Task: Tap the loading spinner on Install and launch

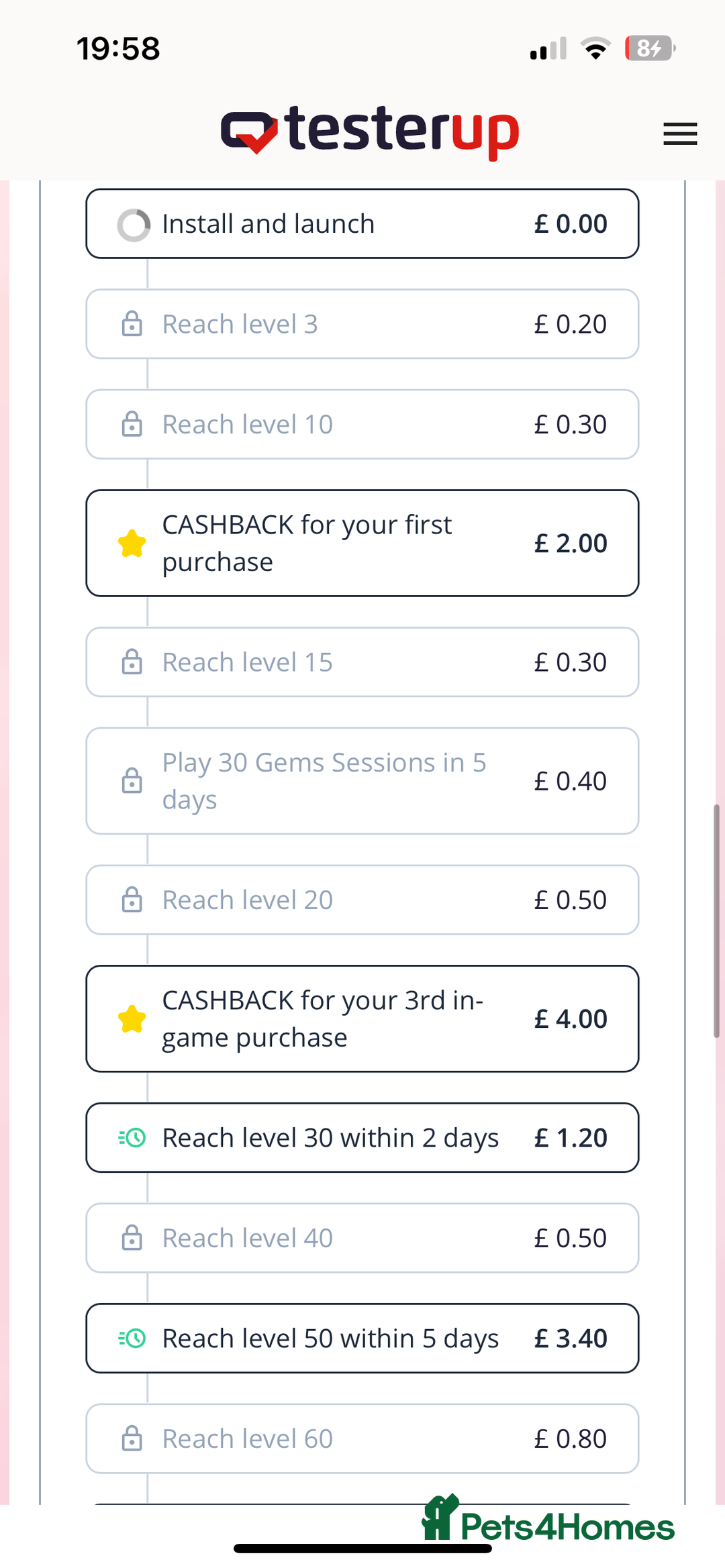Action: [134, 225]
